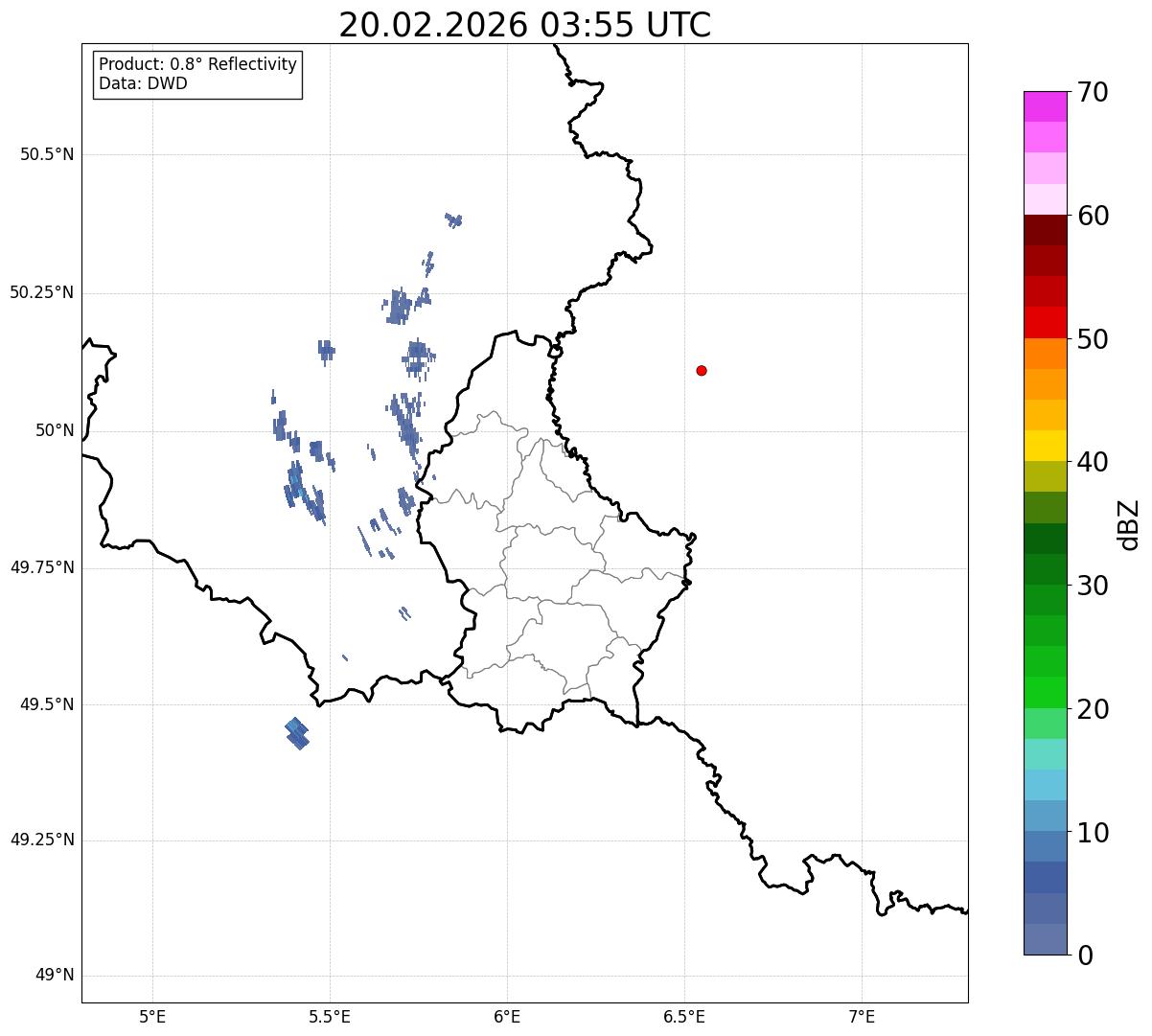Viewport: 1152px width, 1036px height.
Task: Click the light green 20 dBZ colorbar segment
Action: [1045, 724]
